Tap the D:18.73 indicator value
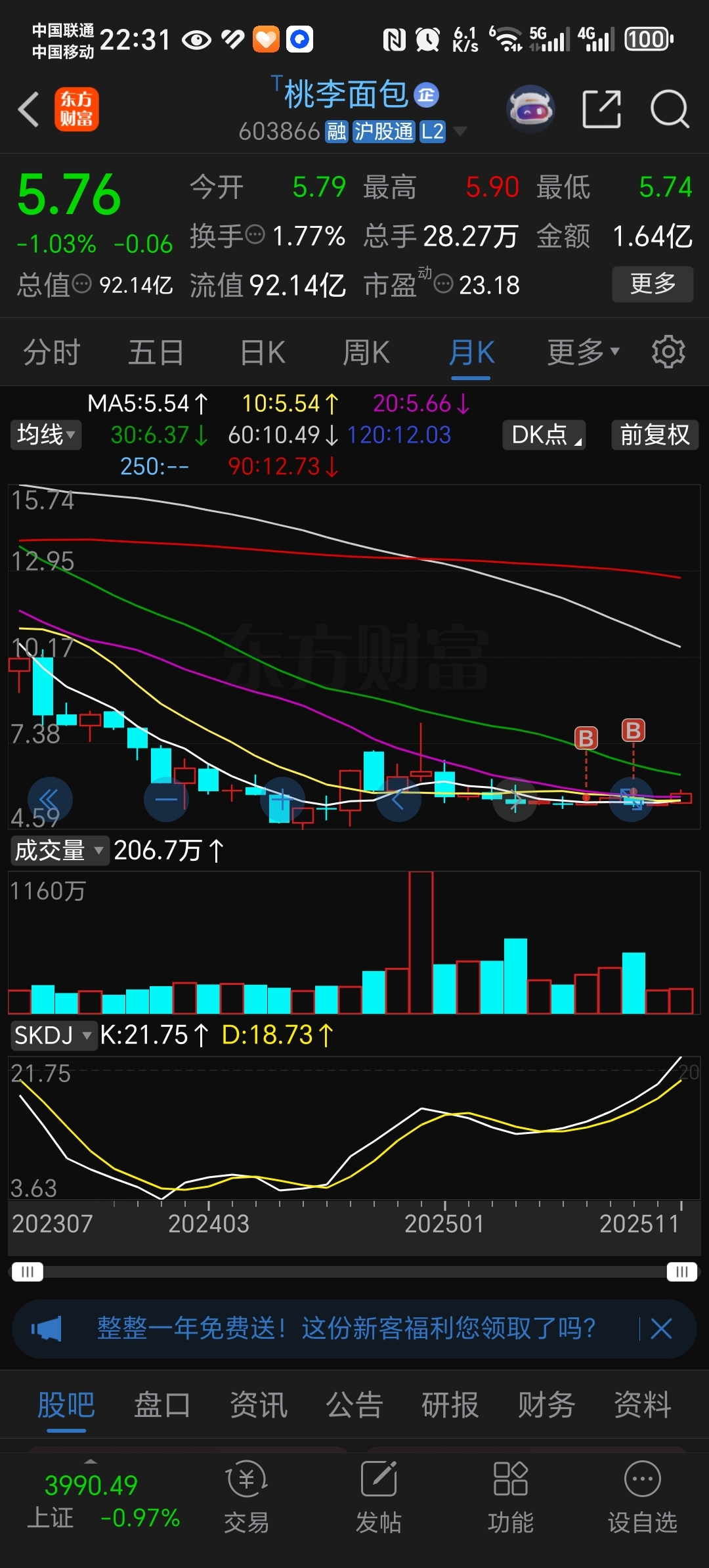Screen dimensions: 709x1568 (x=278, y=1035)
